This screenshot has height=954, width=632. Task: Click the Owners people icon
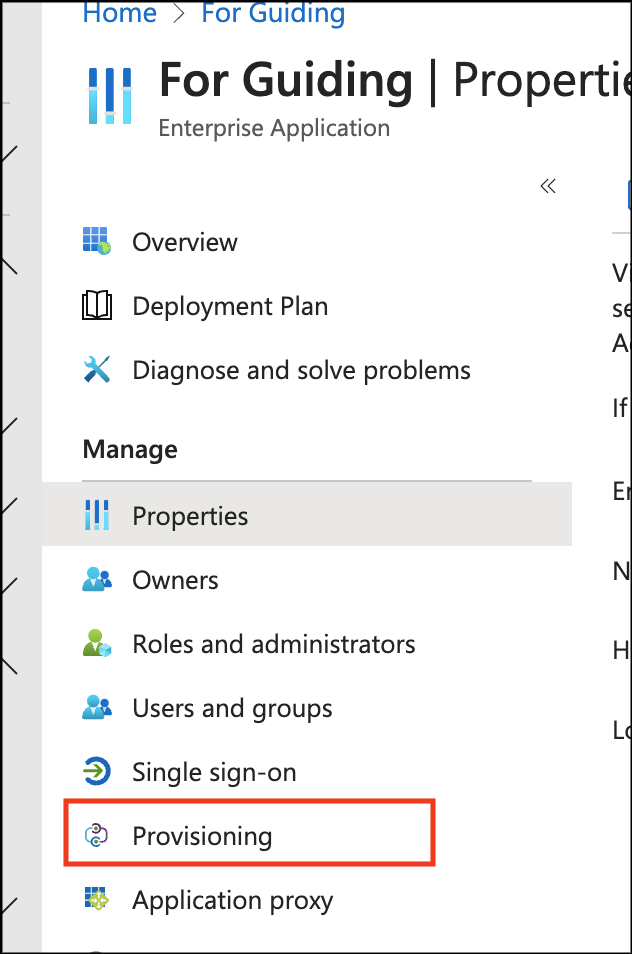point(97,580)
